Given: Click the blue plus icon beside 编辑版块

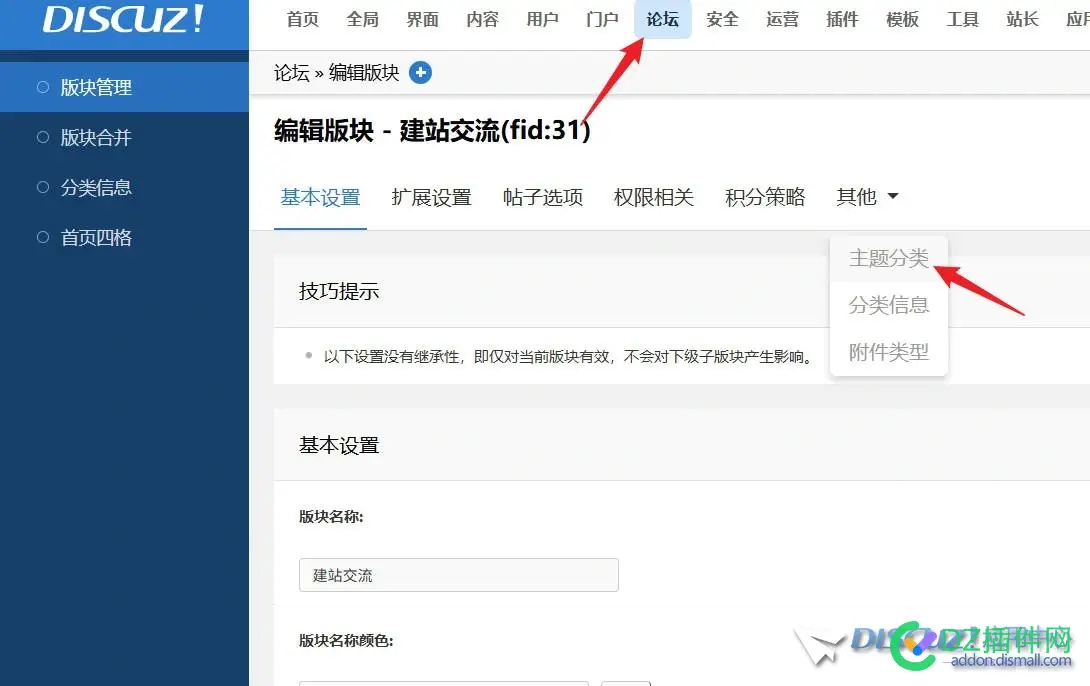Looking at the screenshot, I should click(x=420, y=72).
